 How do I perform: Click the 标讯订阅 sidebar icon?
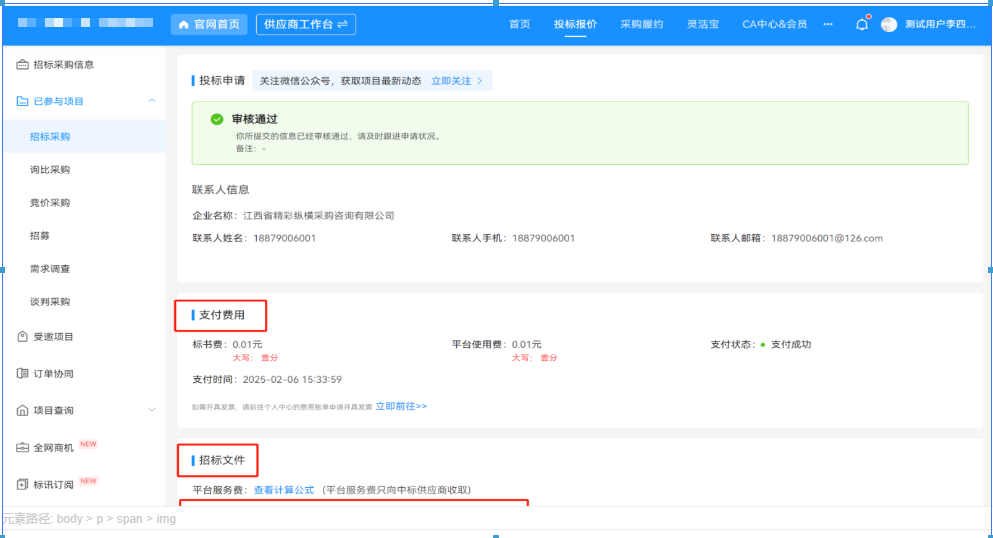22,484
